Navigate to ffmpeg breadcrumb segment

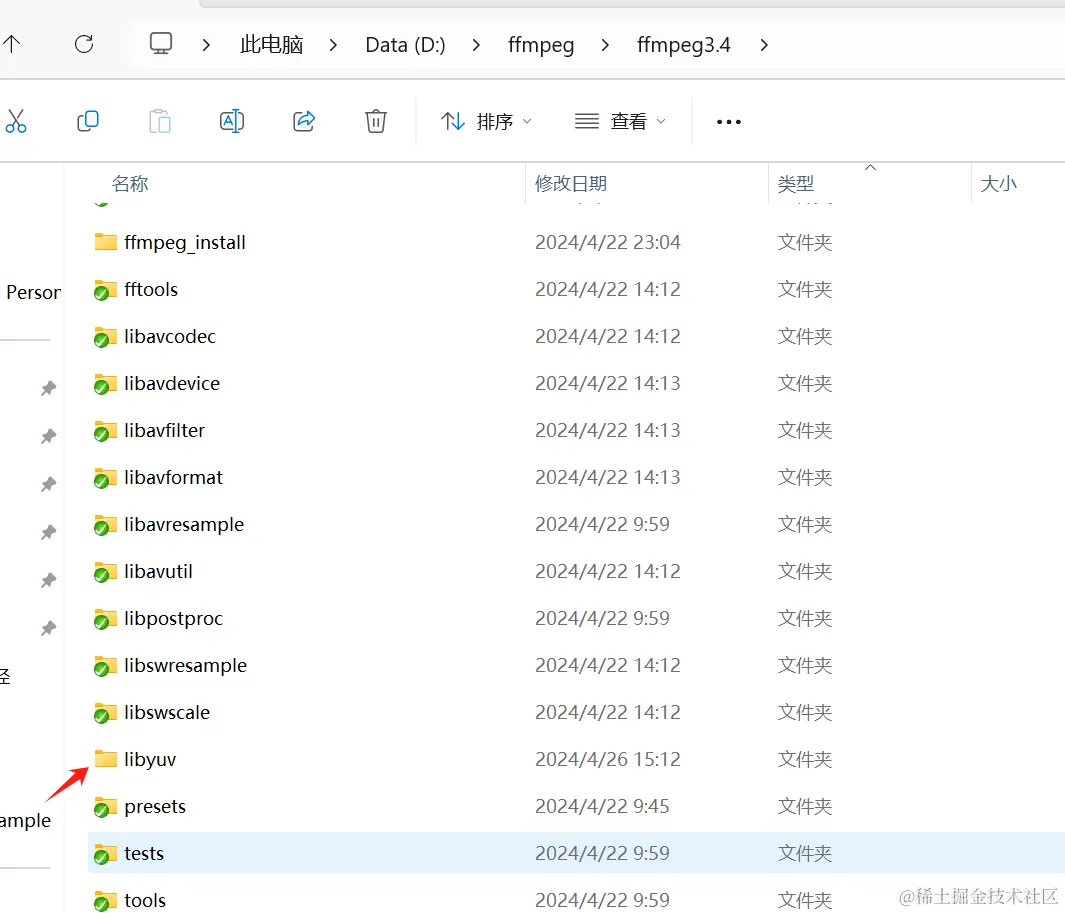tap(541, 45)
